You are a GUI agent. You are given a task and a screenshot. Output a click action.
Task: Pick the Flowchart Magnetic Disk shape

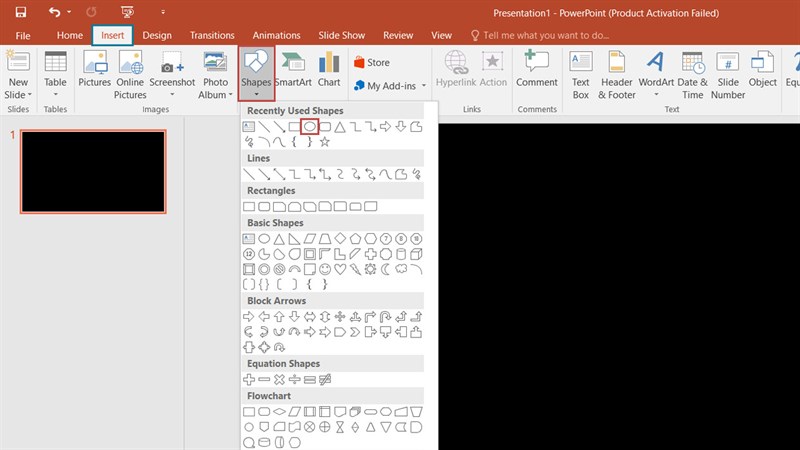[x=264, y=442]
